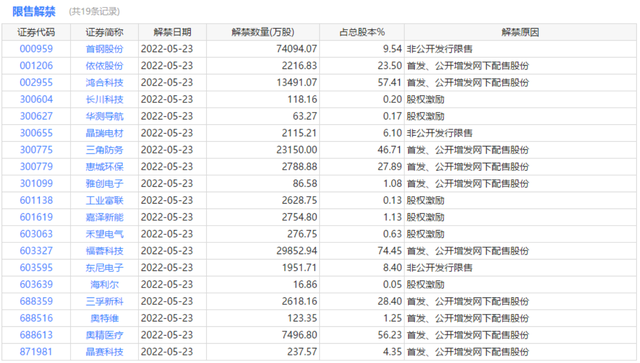The width and height of the screenshot is (640, 363).
Task: Open stock code 300627 link
Action: [36, 116]
